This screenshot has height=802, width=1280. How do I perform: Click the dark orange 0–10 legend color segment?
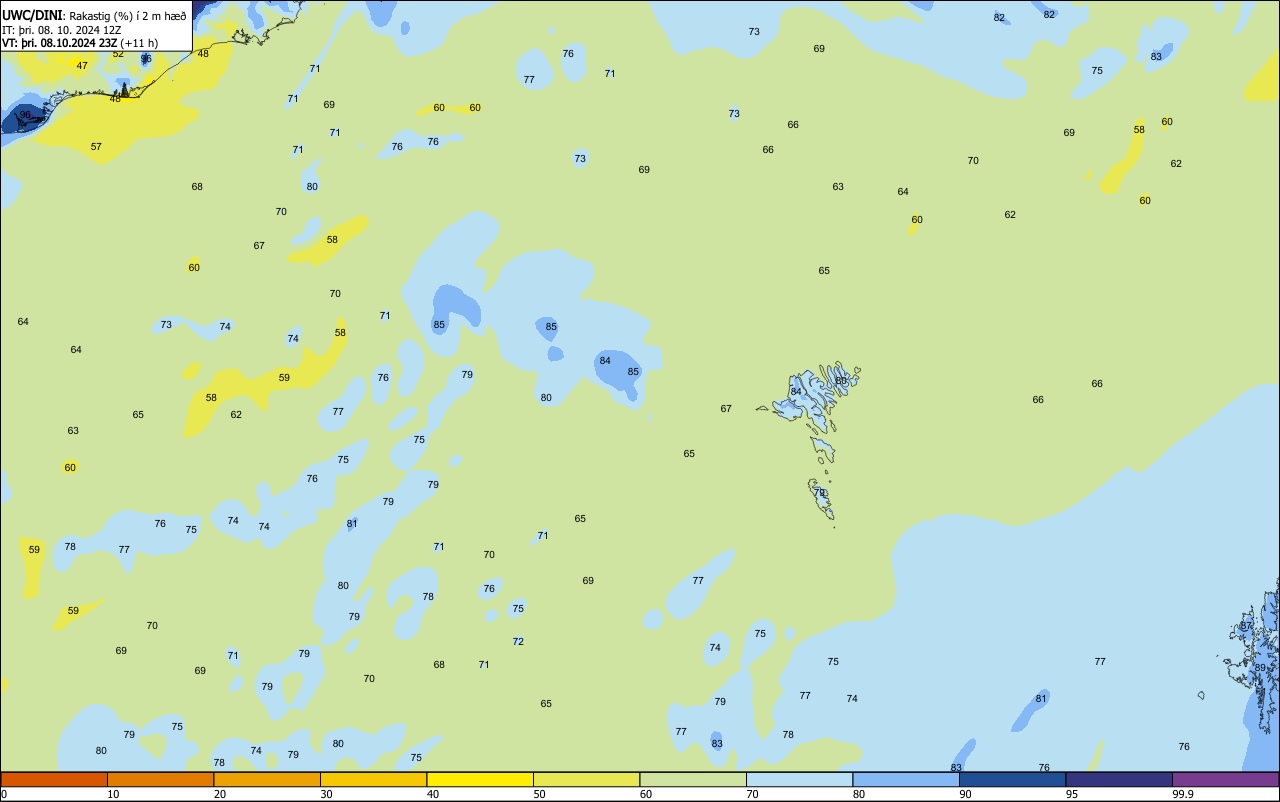(x=54, y=779)
